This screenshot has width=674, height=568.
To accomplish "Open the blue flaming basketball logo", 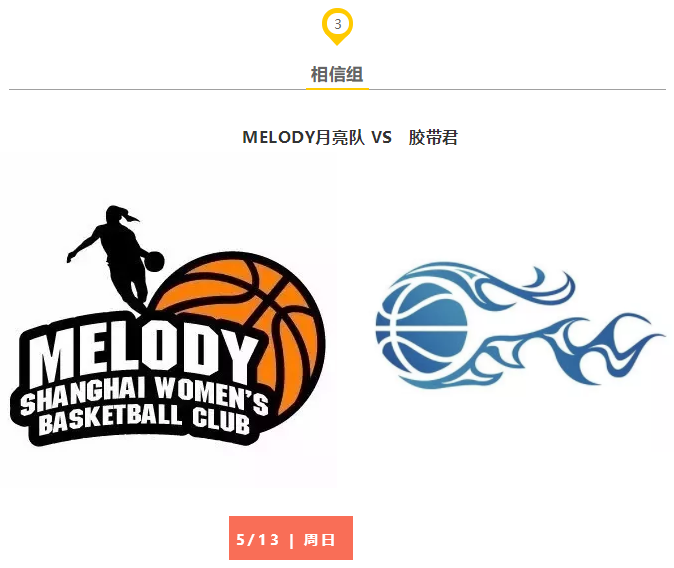I will tap(519, 325).
